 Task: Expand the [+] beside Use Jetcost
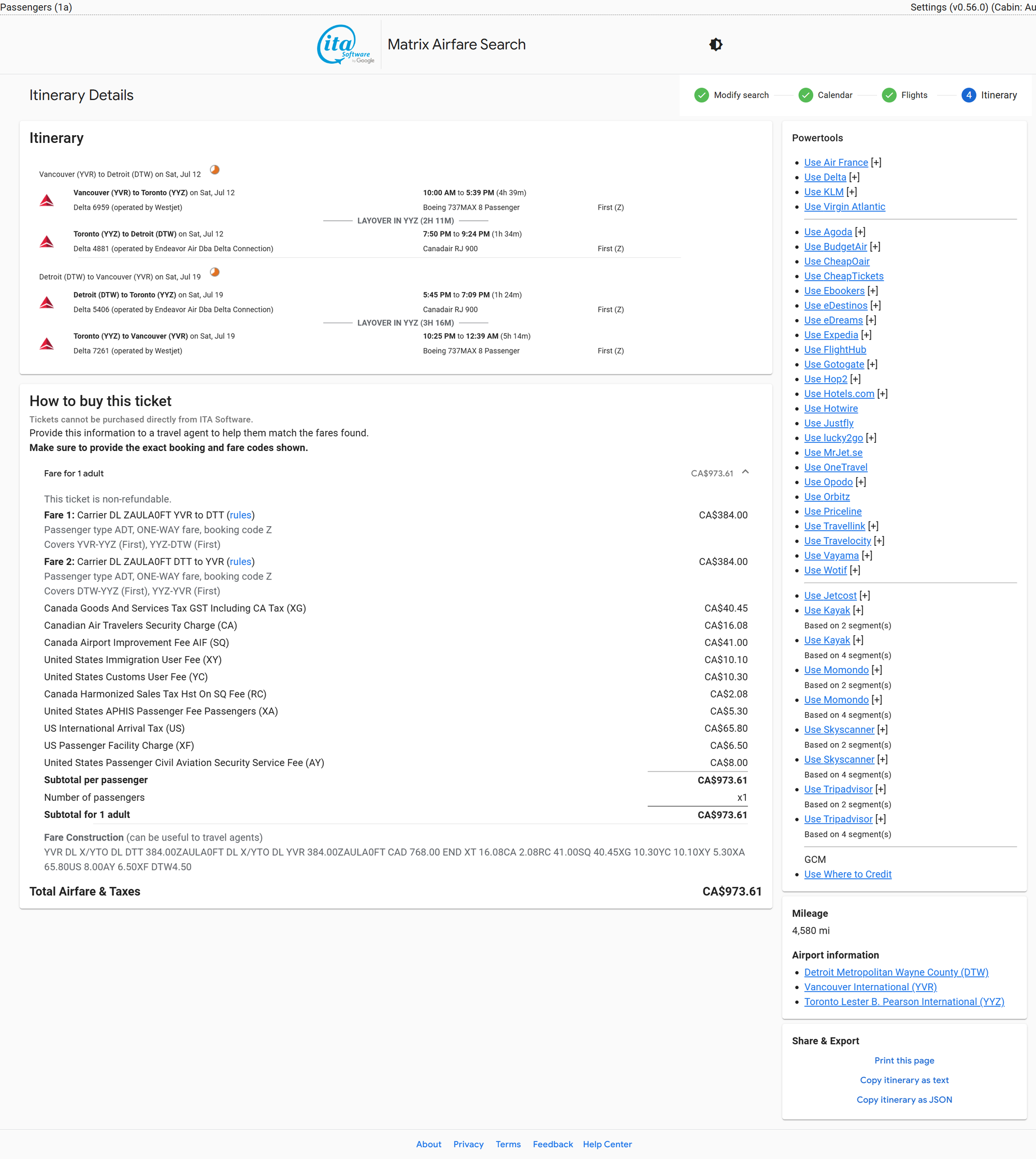pos(865,596)
